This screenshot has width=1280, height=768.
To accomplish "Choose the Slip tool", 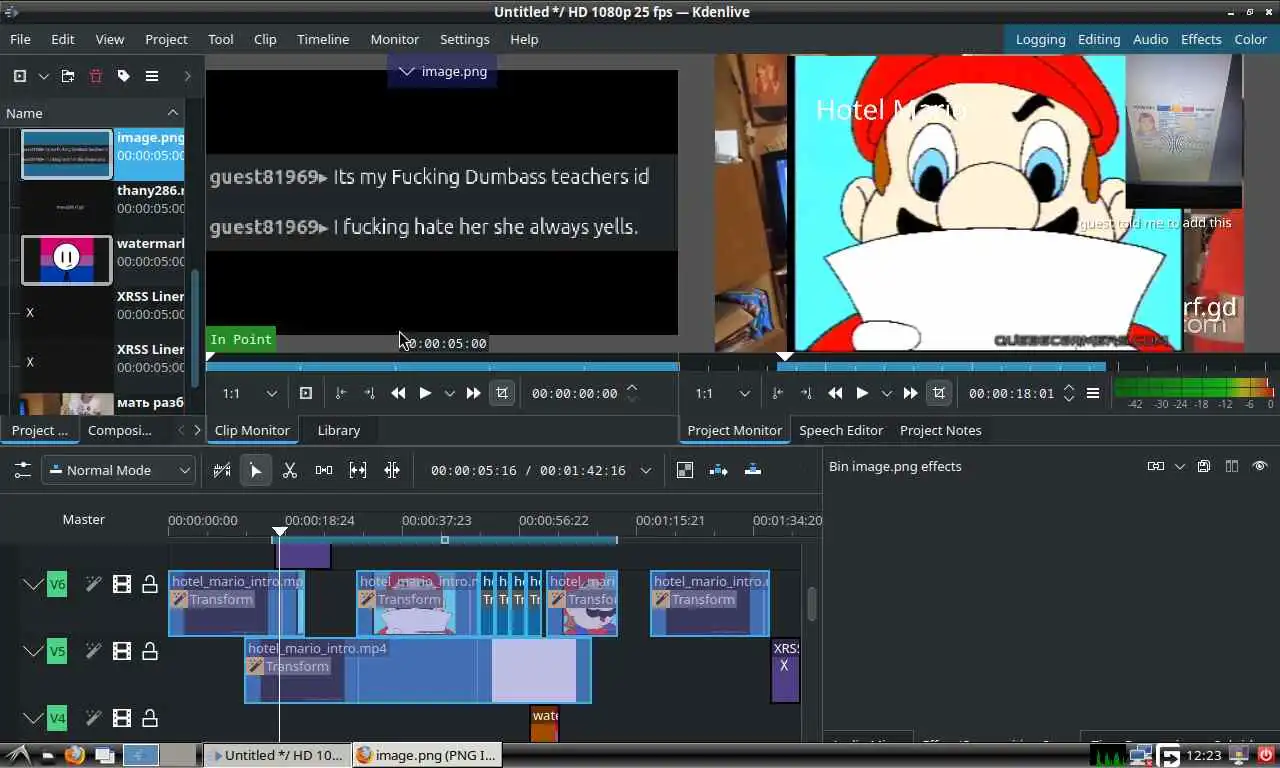I will [x=358, y=470].
